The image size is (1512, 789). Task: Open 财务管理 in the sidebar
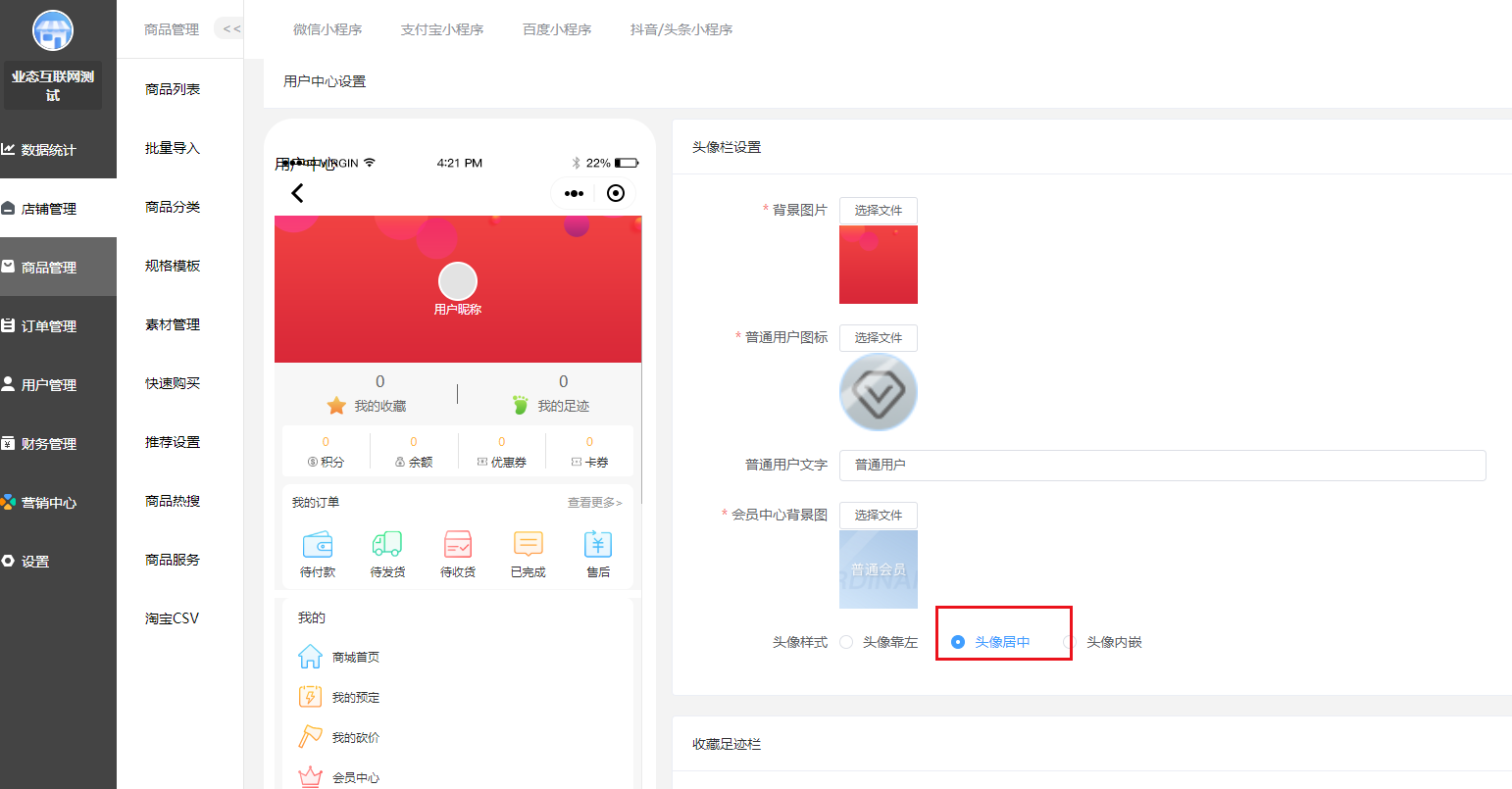point(58,444)
